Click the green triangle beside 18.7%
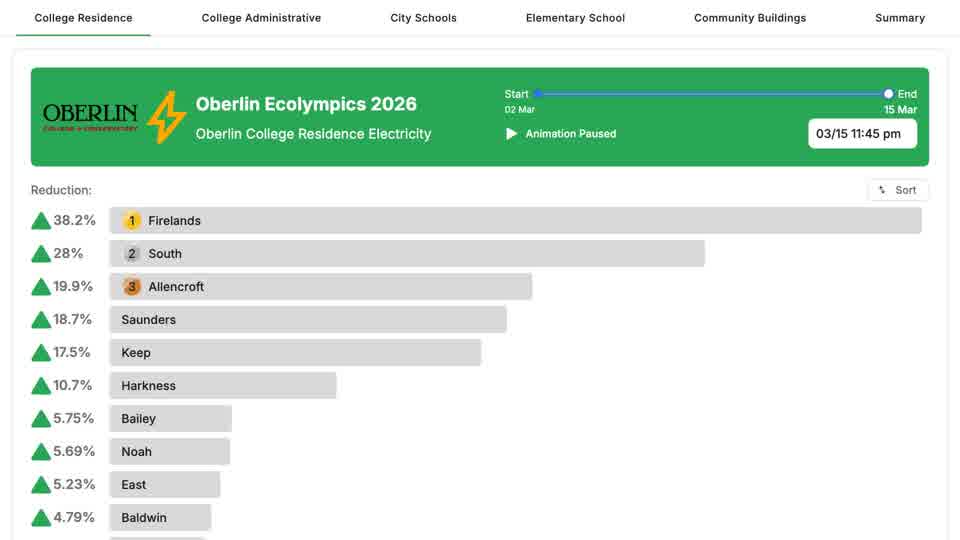 pos(41,320)
